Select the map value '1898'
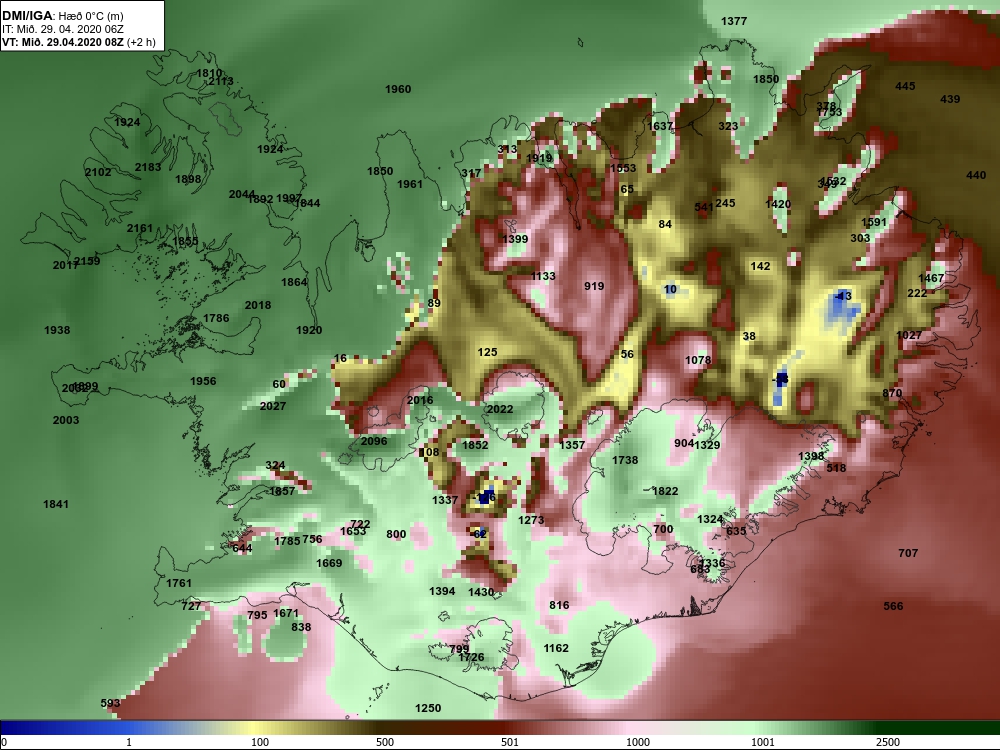The height and width of the screenshot is (750, 1000). click(x=188, y=179)
